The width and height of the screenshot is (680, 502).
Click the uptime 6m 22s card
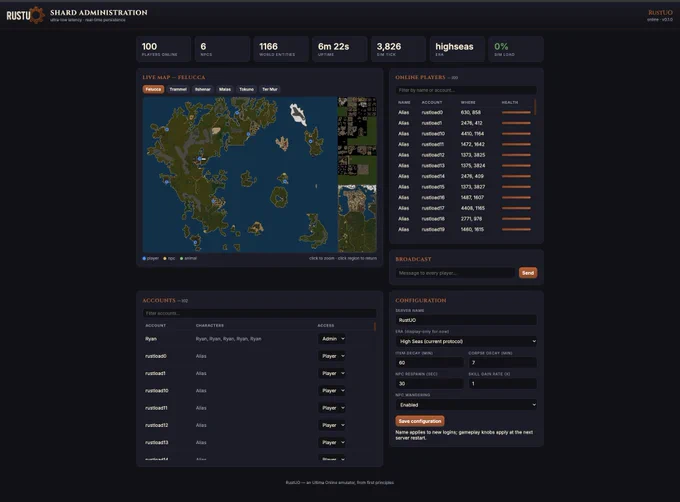340,49
